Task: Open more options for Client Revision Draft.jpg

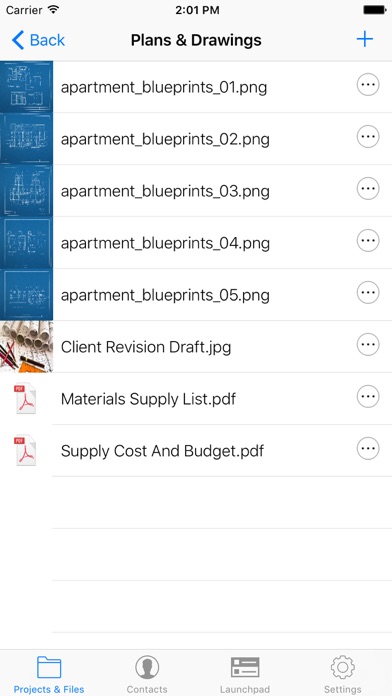Action: coord(368,344)
